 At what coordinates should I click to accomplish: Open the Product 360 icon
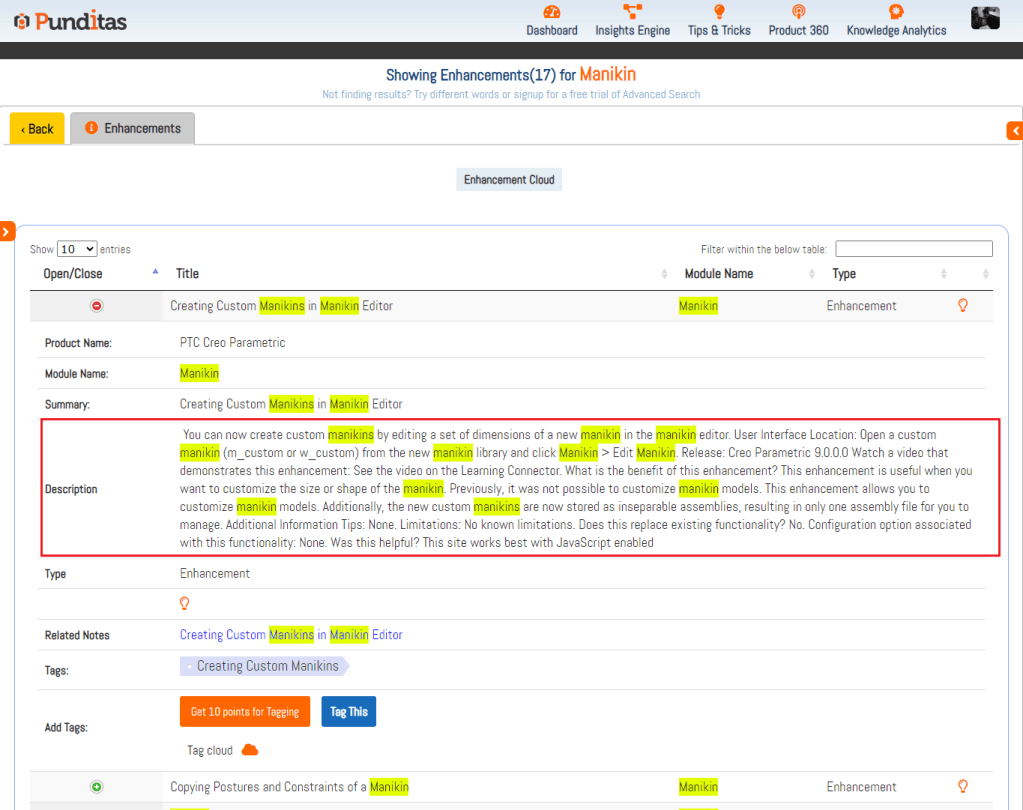[798, 12]
